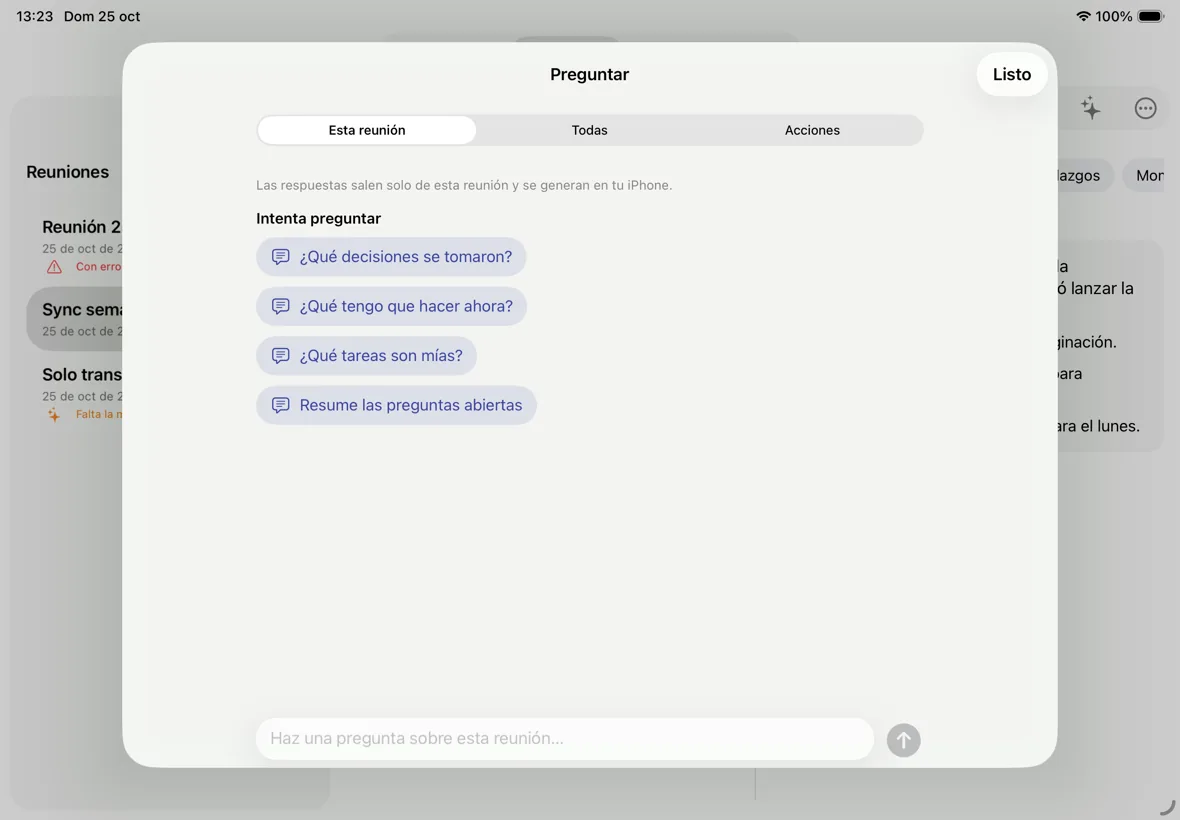
Task: Select the Esta reunión tab
Action: 366,130
